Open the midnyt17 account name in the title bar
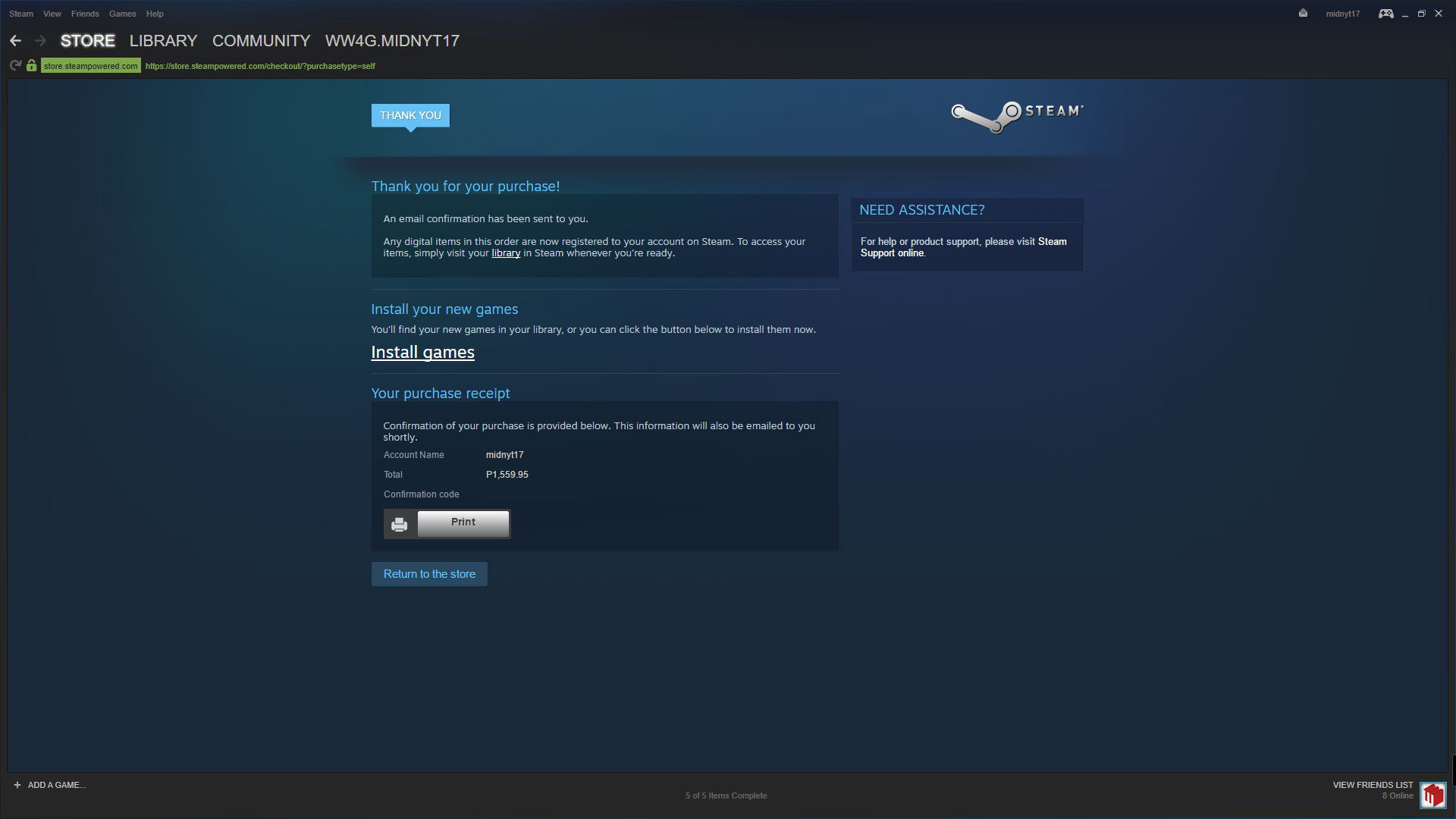 1342,14
